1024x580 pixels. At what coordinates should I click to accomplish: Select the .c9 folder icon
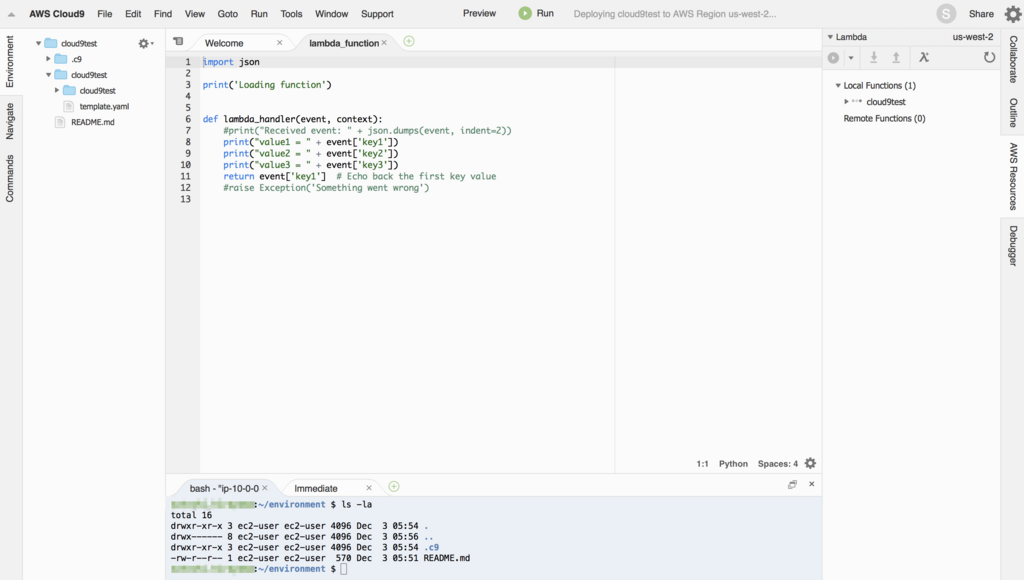61,59
